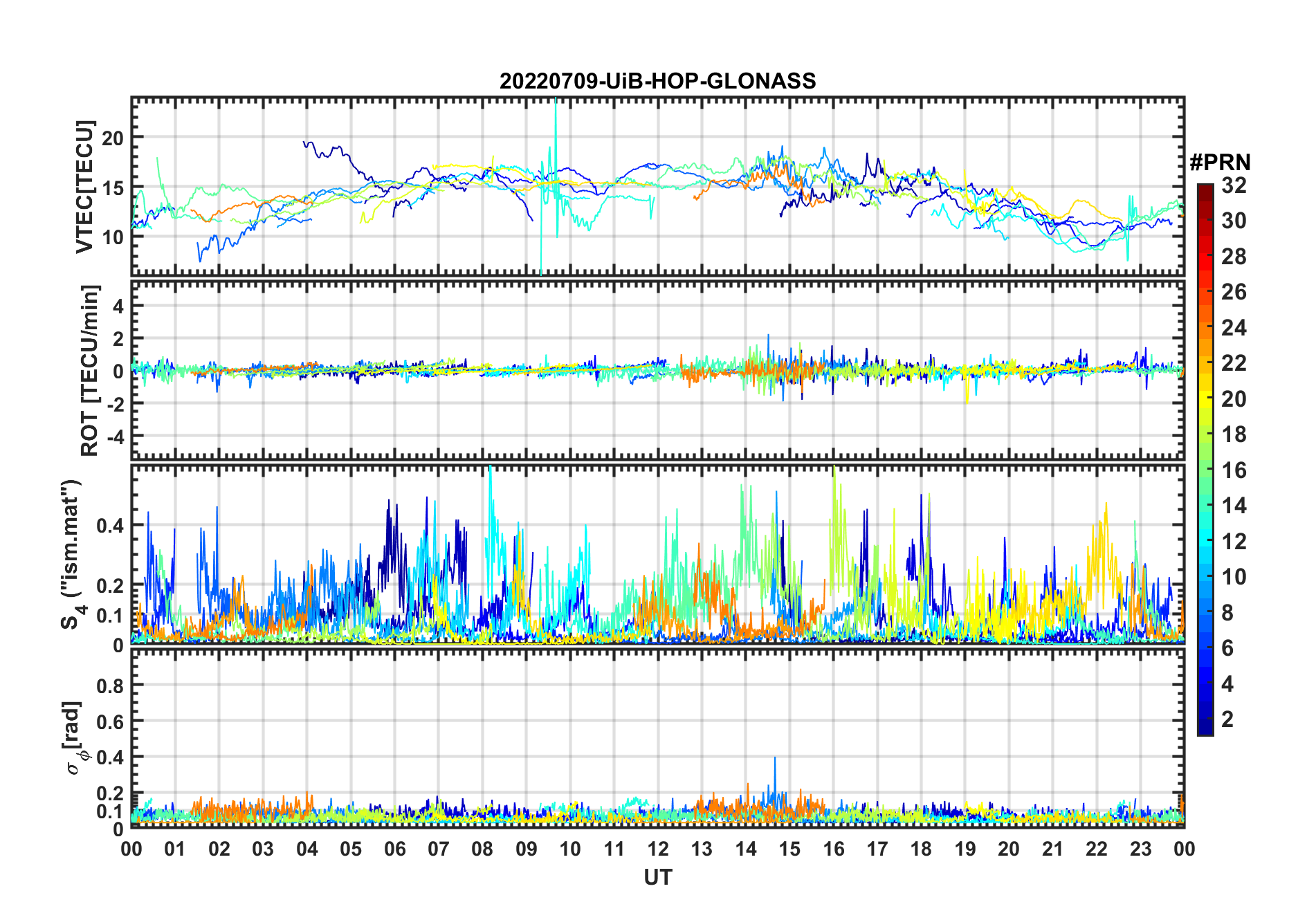Click the #PRN colorbar title

1220,163
